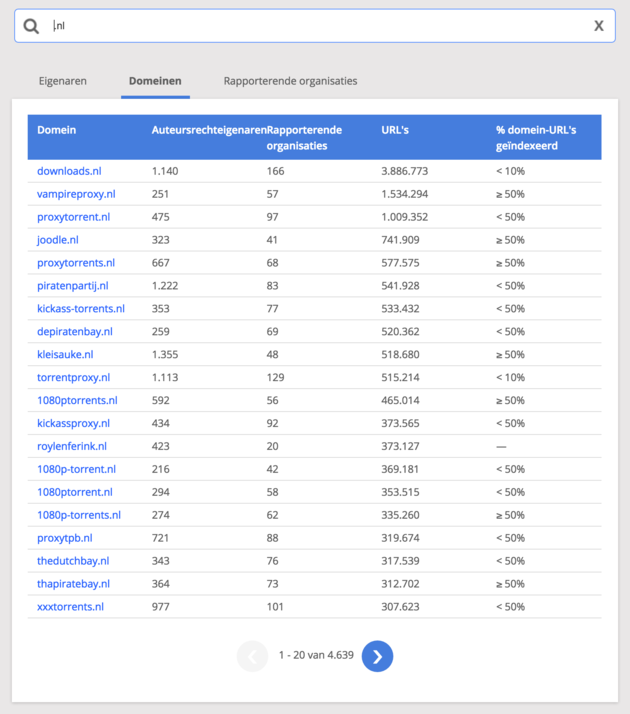Open the vampireproxy.nl link
Viewport: 630px width, 714px height.
pos(76,194)
